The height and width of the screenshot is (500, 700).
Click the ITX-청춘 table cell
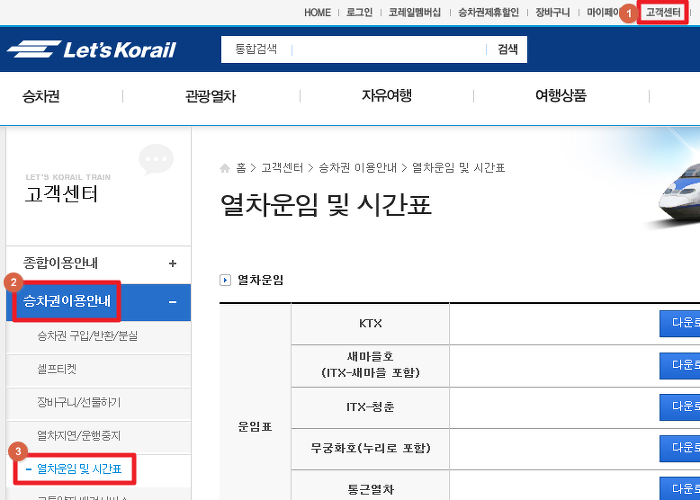tap(371, 408)
